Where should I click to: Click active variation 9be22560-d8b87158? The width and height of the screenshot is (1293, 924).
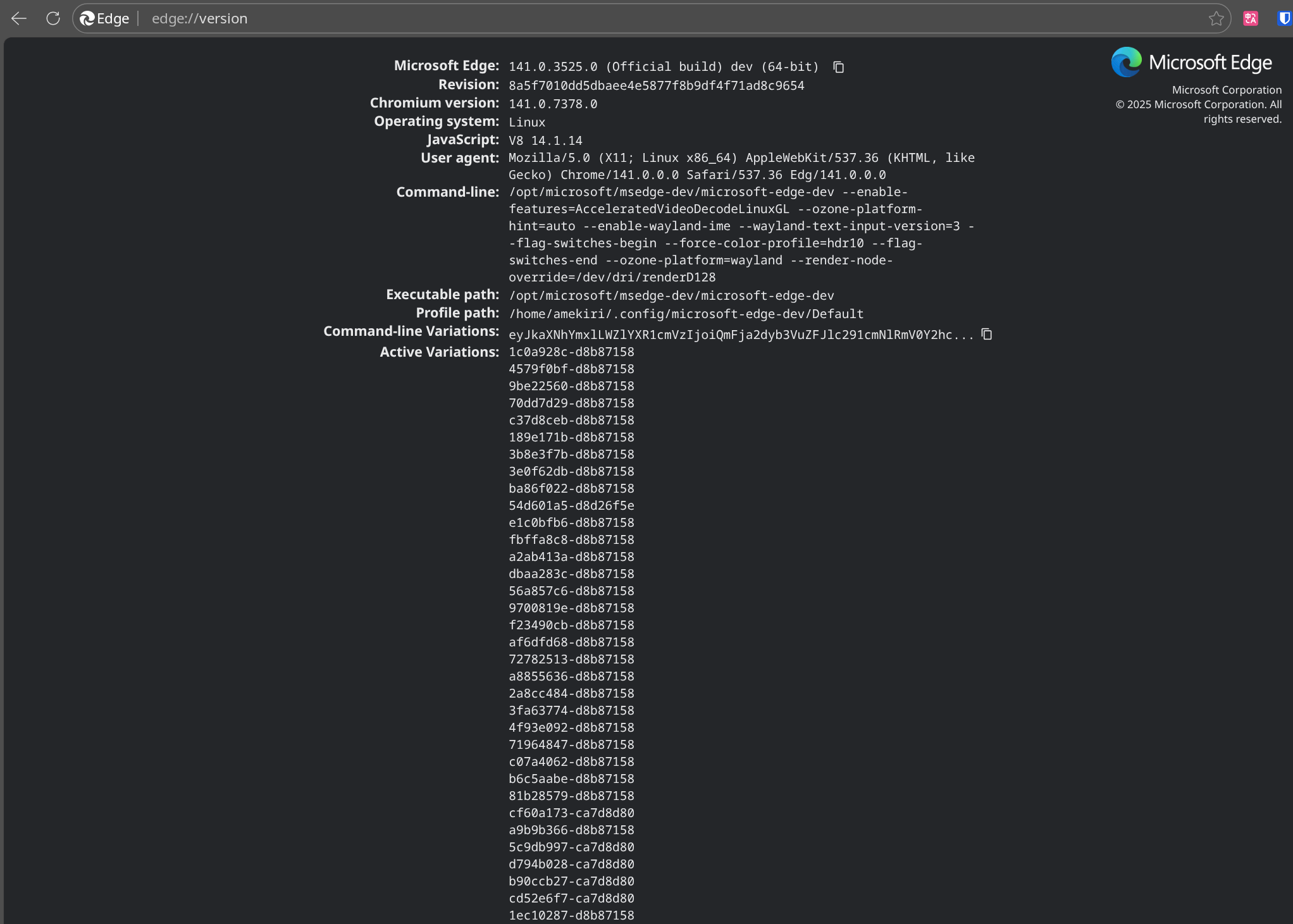click(571, 386)
